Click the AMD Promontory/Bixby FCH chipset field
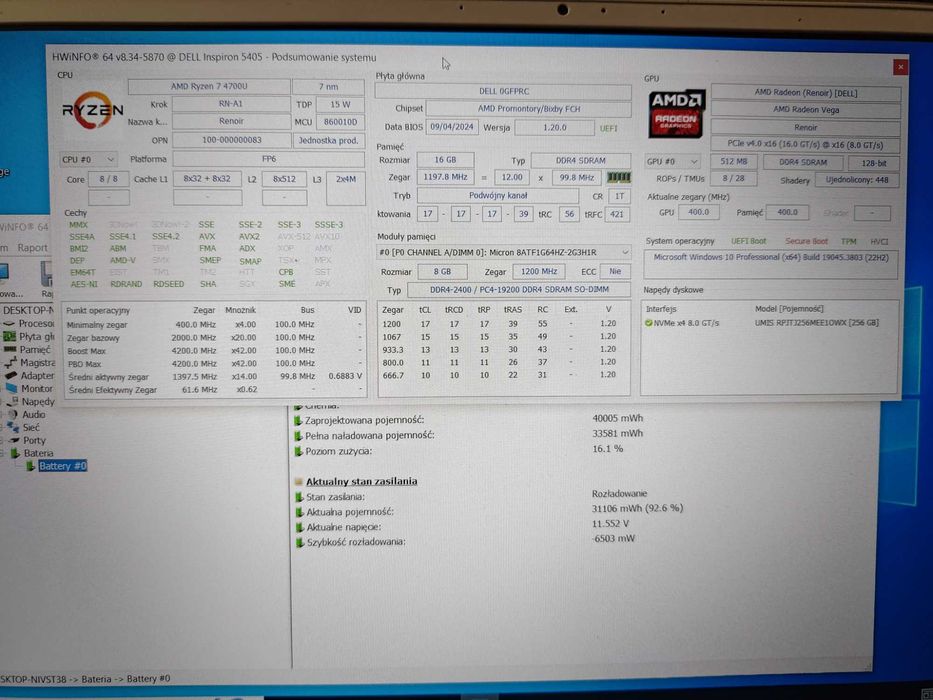Image resolution: width=933 pixels, height=700 pixels. (528, 109)
